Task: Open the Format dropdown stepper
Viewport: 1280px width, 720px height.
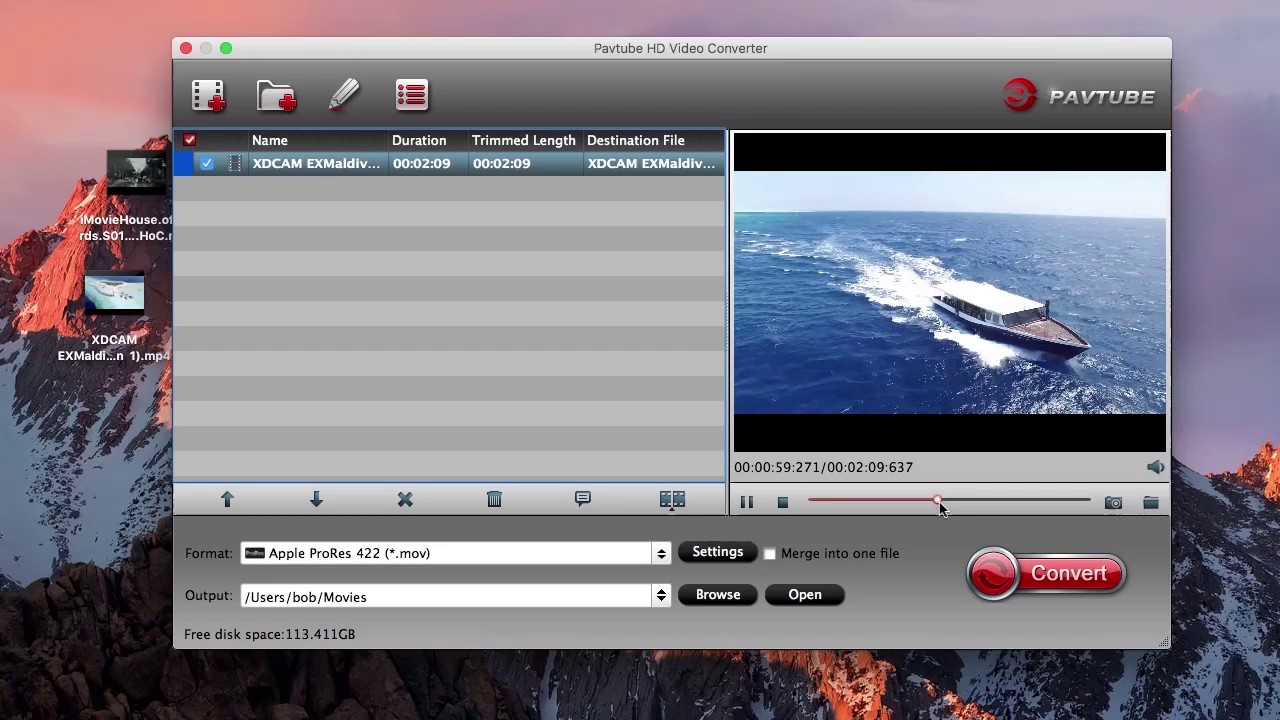Action: [x=661, y=553]
